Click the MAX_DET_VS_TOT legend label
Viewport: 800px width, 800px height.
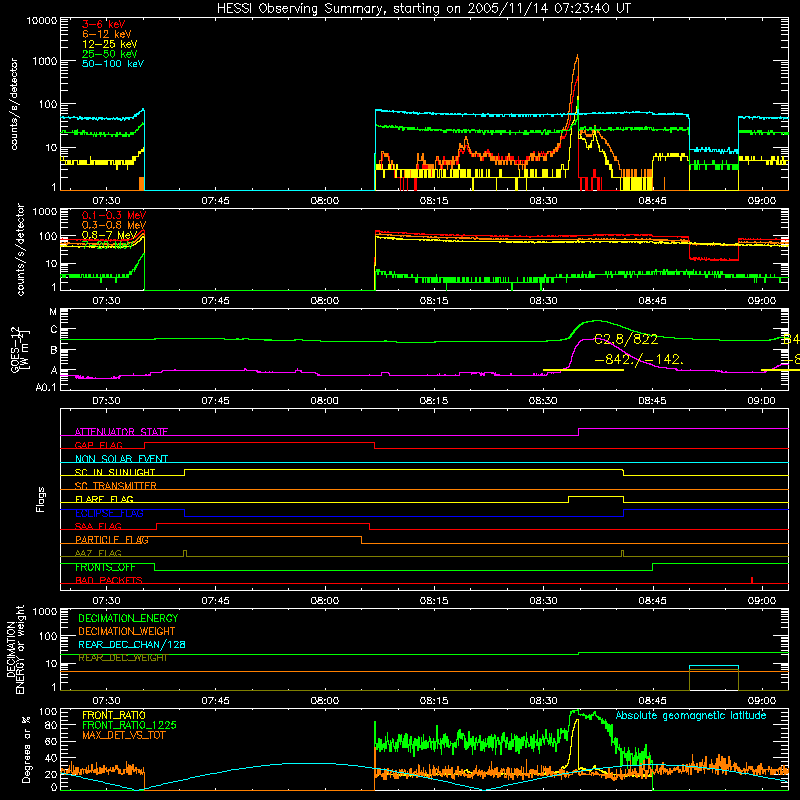click(124, 735)
